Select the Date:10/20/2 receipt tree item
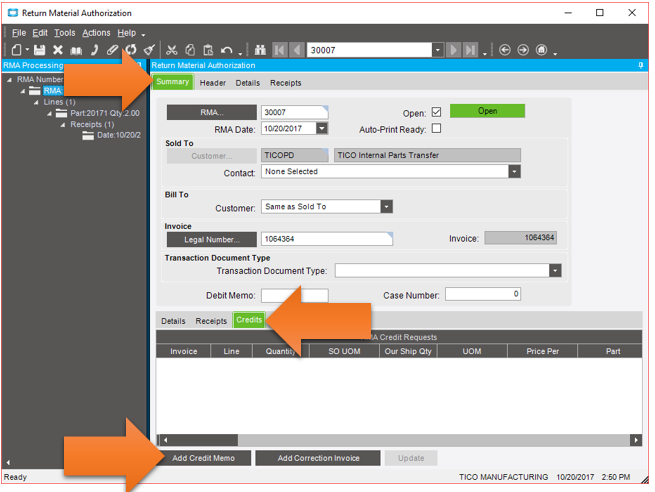The height and width of the screenshot is (492, 655). tap(119, 135)
